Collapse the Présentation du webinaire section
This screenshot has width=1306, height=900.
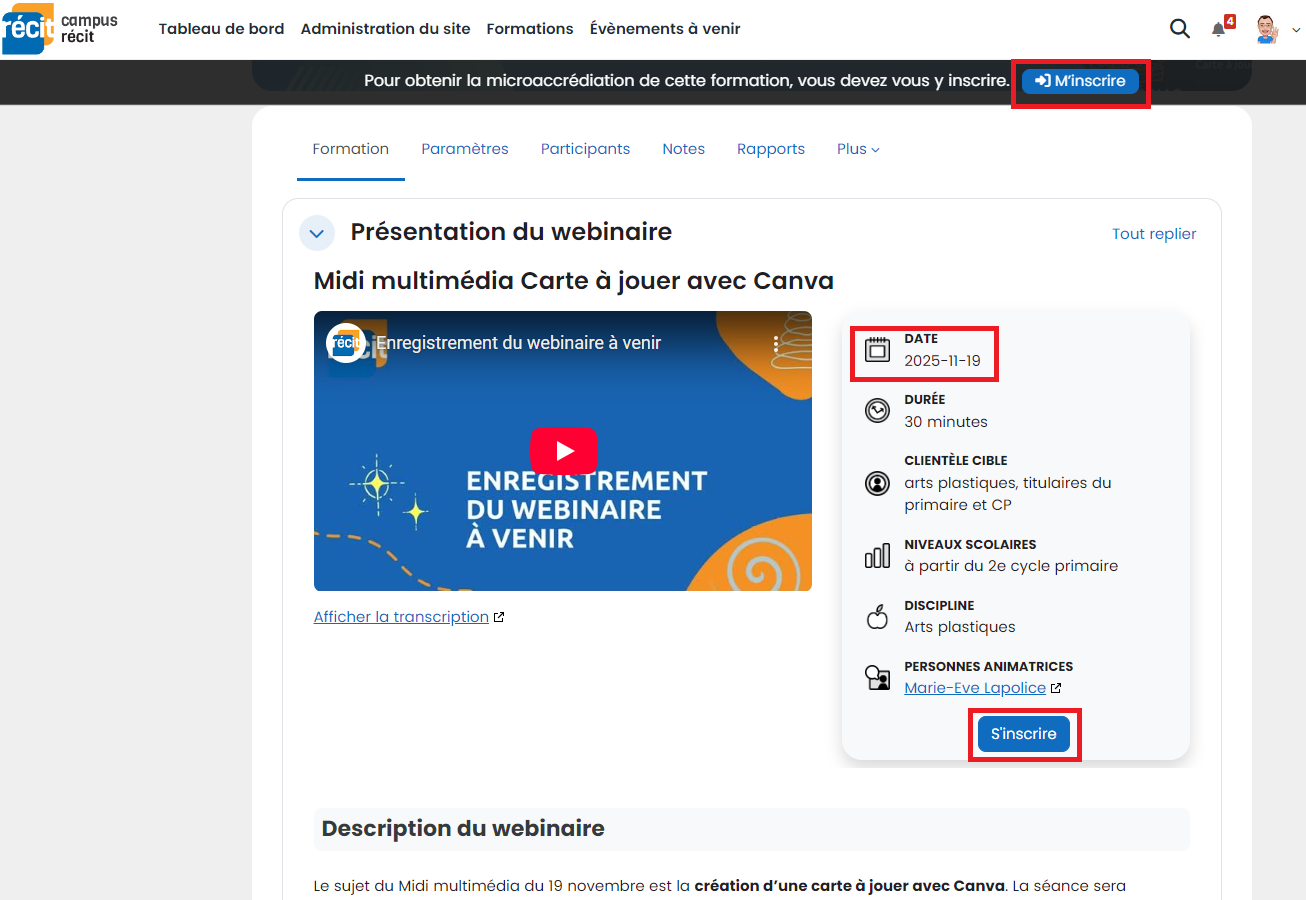(x=316, y=232)
